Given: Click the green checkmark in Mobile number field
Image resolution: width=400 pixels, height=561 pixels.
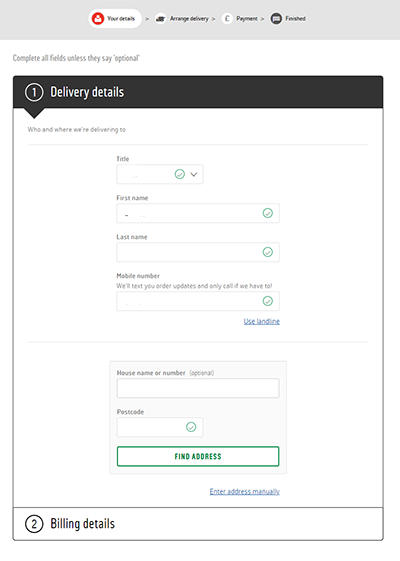Looking at the screenshot, I should click(x=268, y=301).
